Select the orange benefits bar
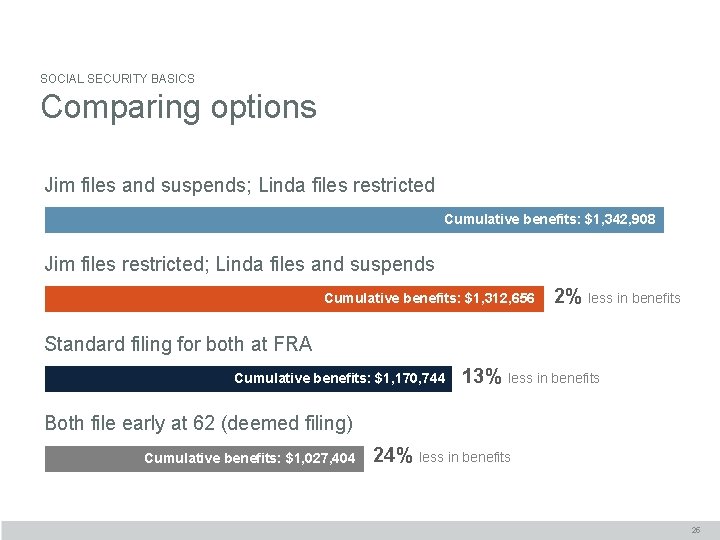Viewport: 720px width, 540px height. pos(180,298)
